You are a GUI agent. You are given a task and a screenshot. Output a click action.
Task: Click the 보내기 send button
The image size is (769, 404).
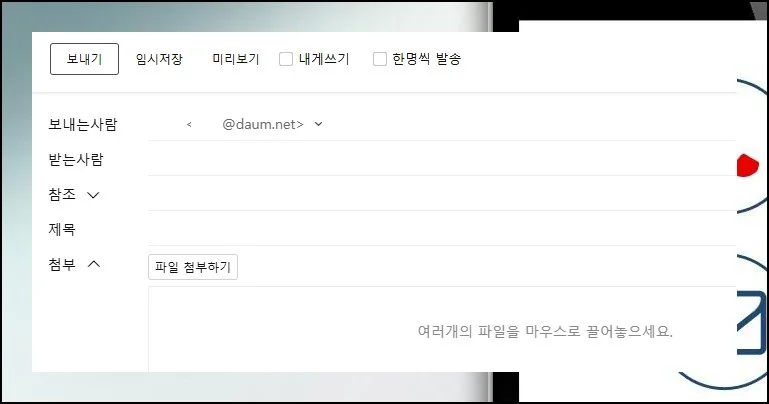click(84, 59)
